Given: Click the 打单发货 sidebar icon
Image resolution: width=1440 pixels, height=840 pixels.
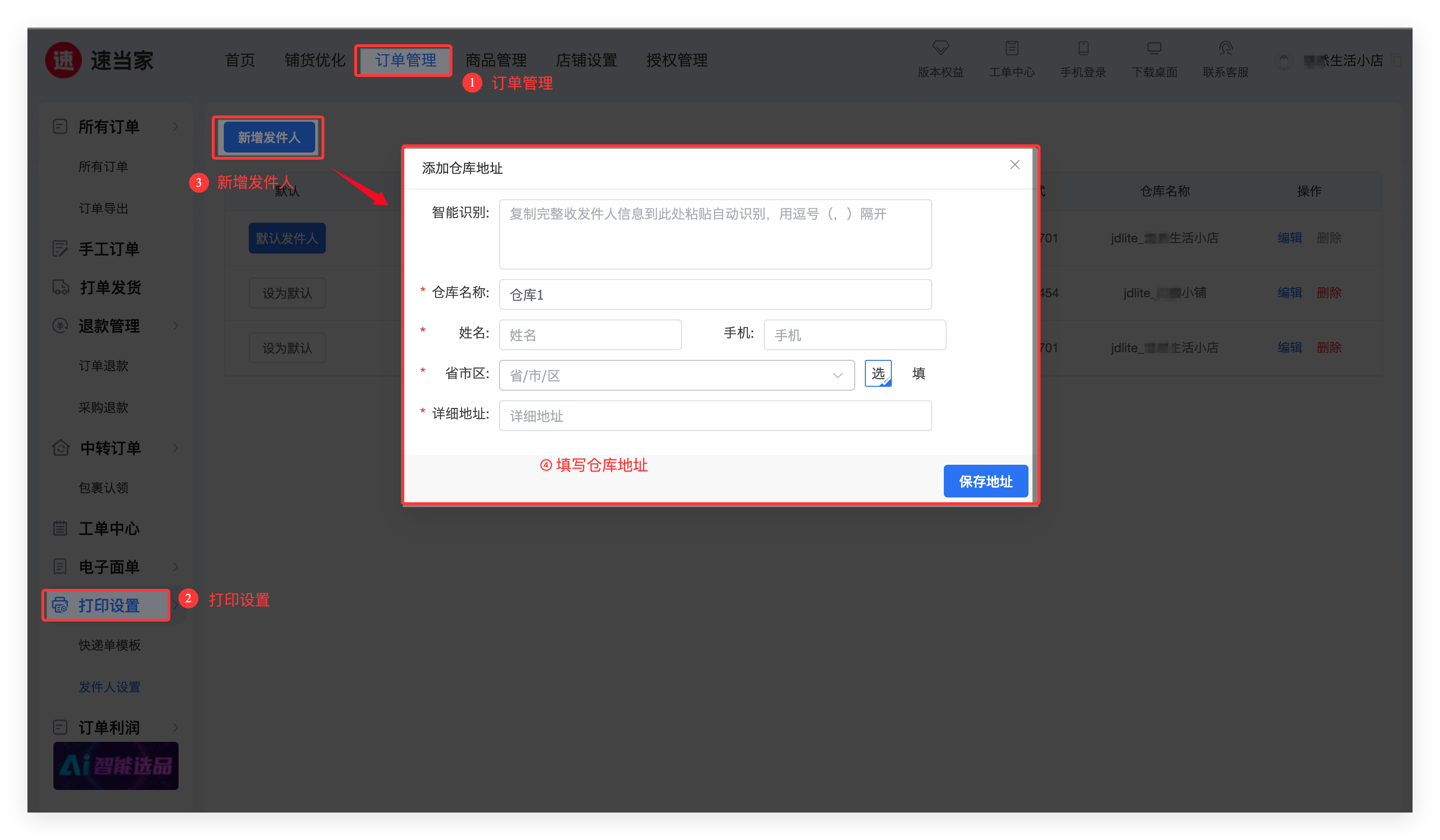Looking at the screenshot, I should point(61,287).
